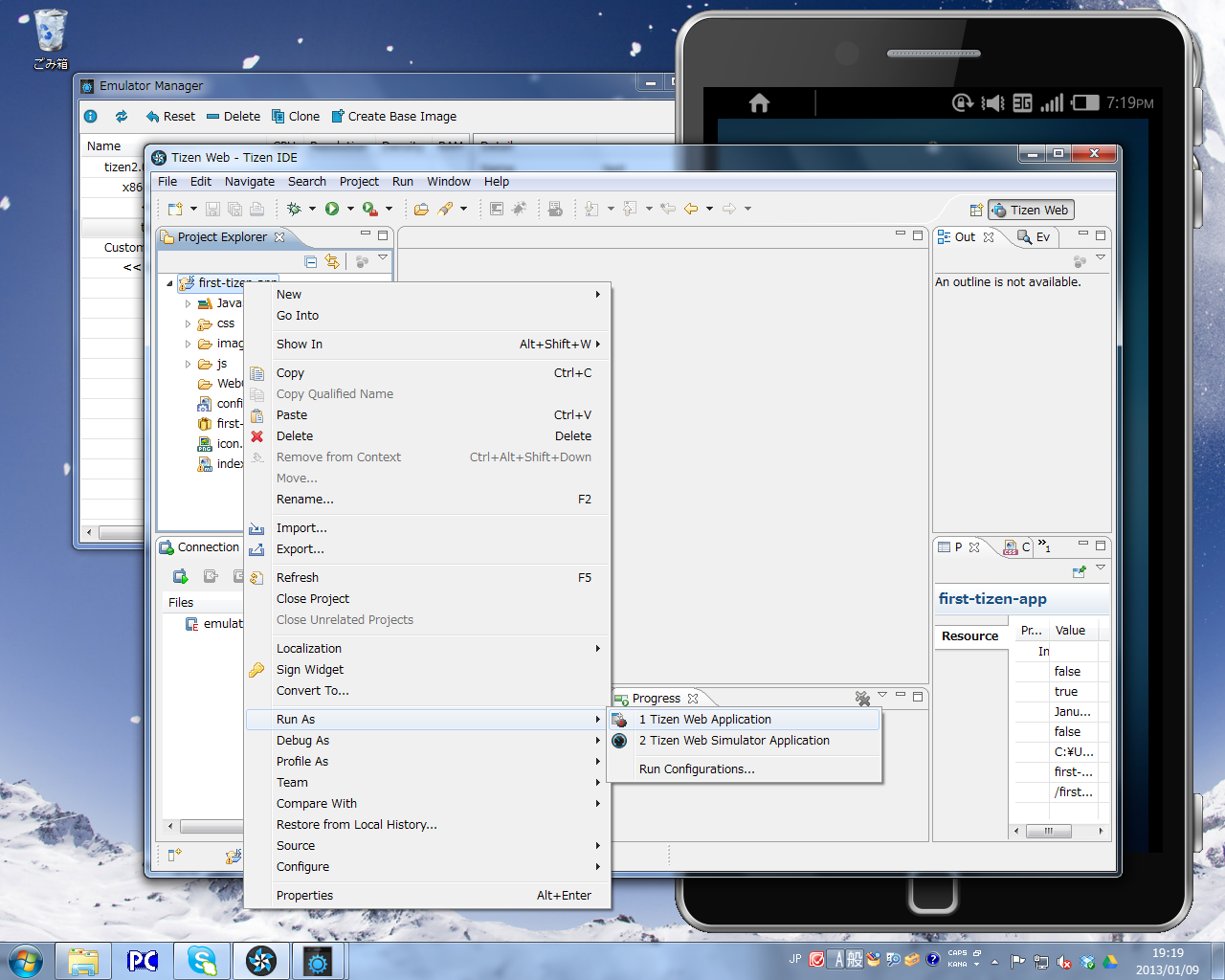Click the sound icon in emulator status bar
This screenshot has height=980, width=1225.
pyautogui.click(x=992, y=102)
